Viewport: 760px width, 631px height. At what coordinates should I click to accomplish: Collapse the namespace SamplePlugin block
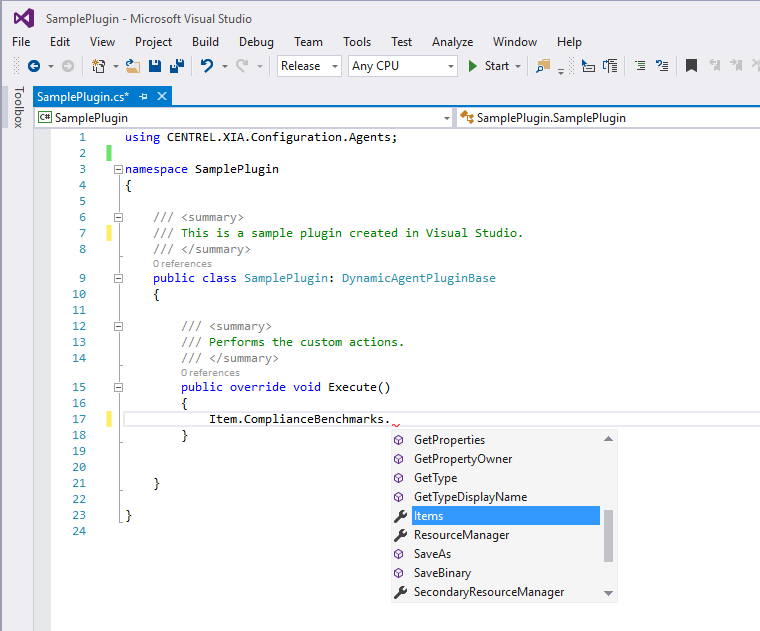pyautogui.click(x=118, y=170)
